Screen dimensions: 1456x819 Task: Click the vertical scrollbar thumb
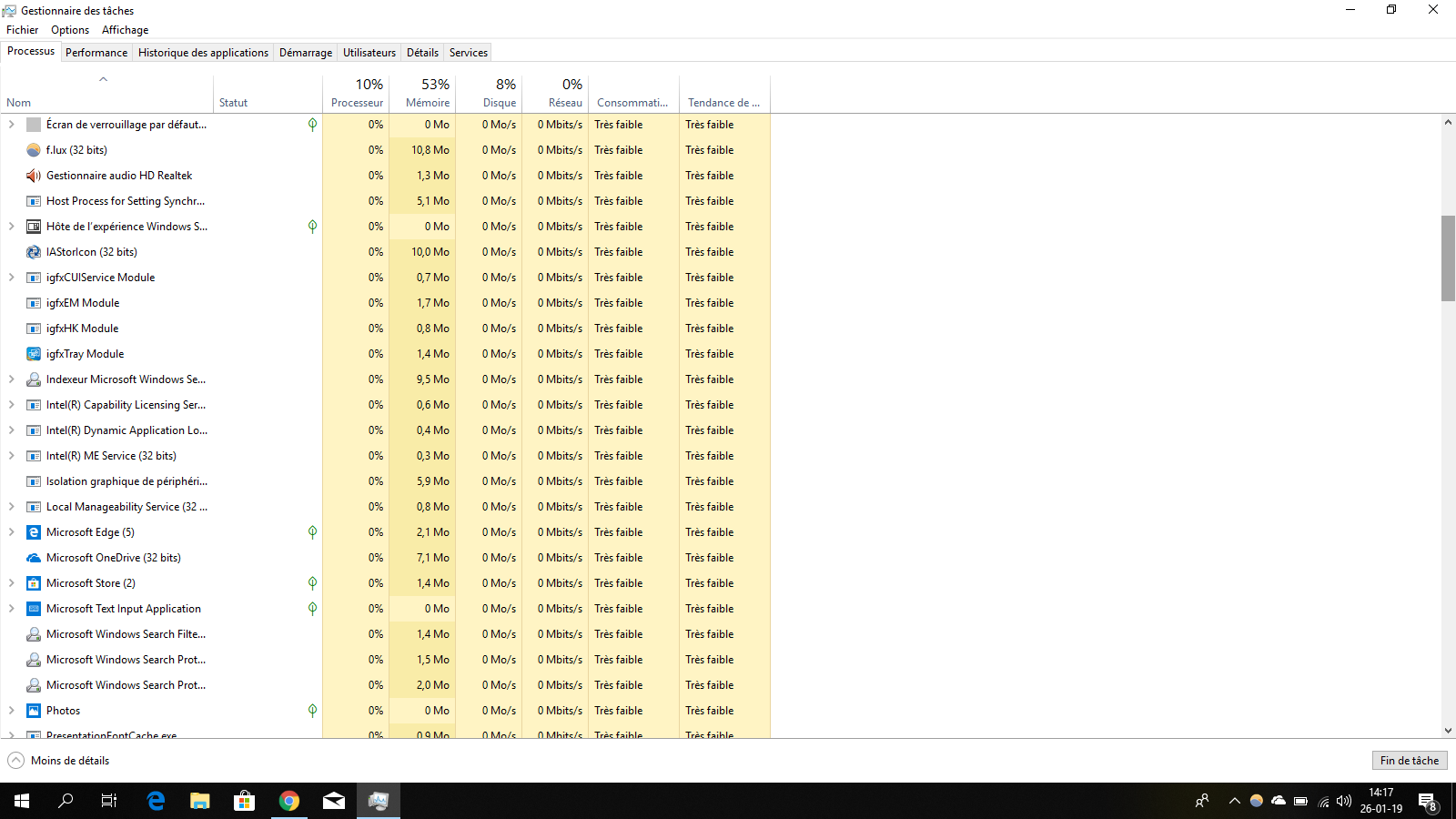tap(1448, 258)
